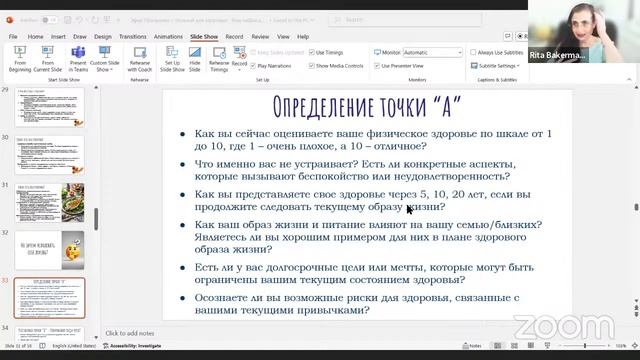This screenshot has height=360, width=640.
Task: Click the Record slideshow icon
Action: 239,53
